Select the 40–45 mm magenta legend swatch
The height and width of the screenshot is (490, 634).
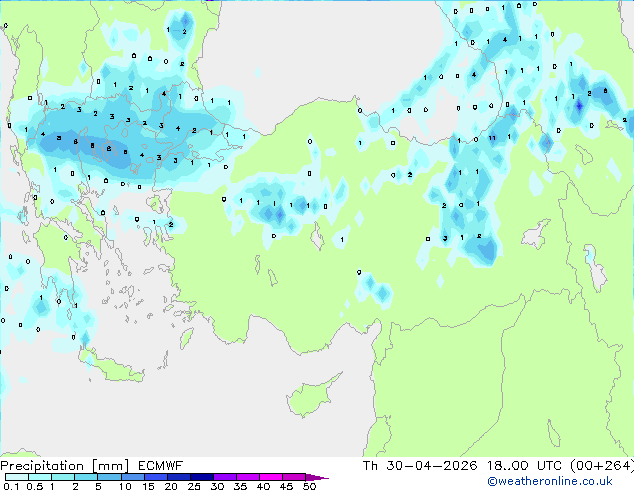coord(271,477)
